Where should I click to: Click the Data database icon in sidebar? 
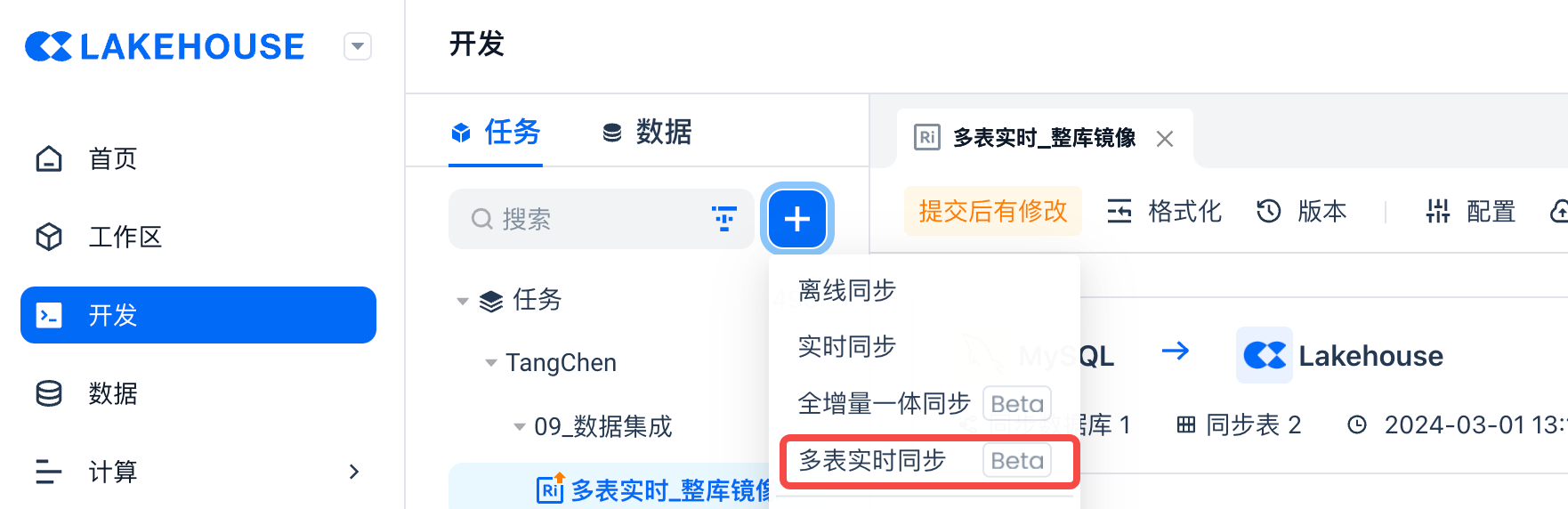click(x=49, y=393)
